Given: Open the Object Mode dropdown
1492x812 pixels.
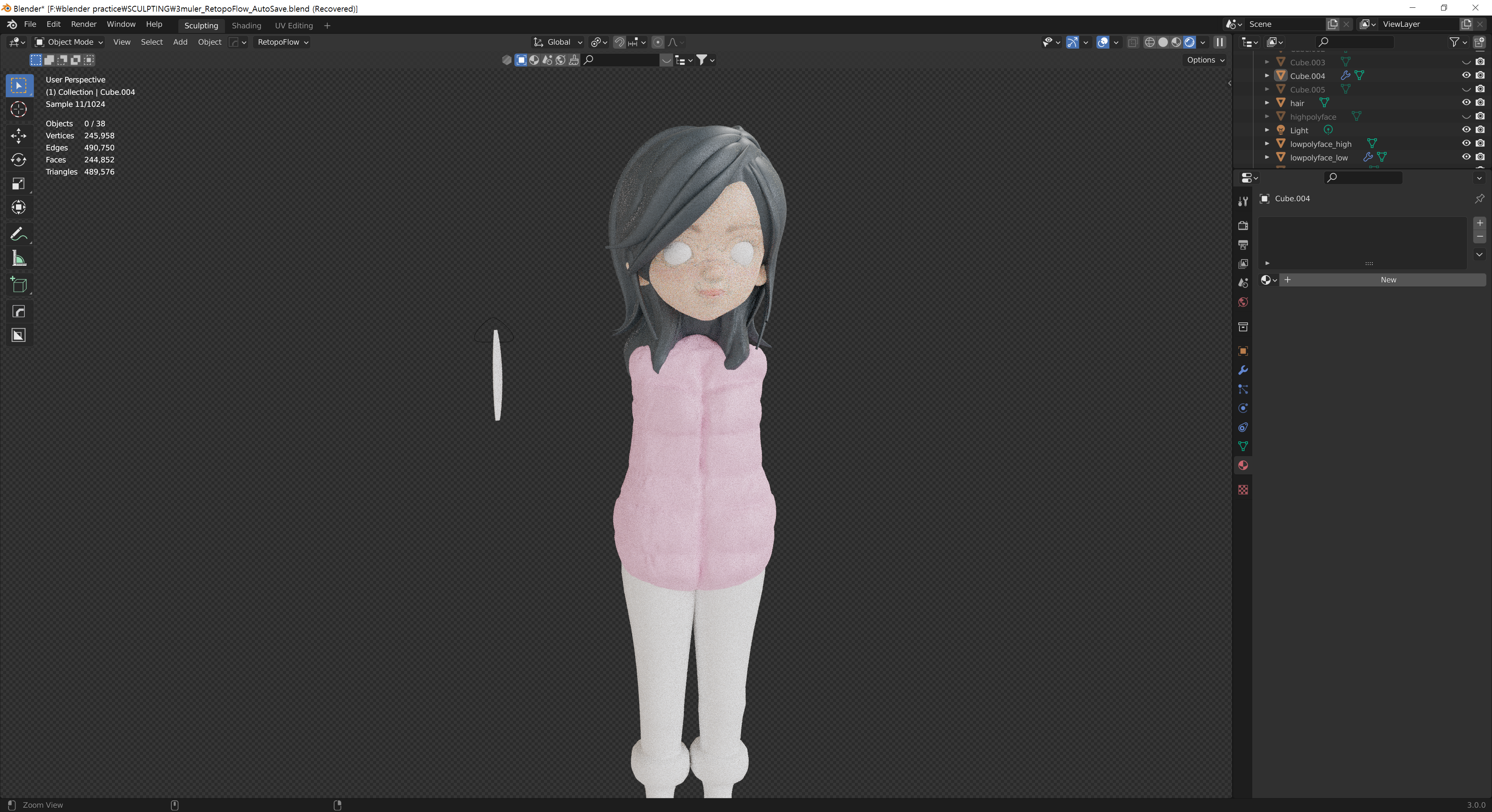Looking at the screenshot, I should 69,42.
